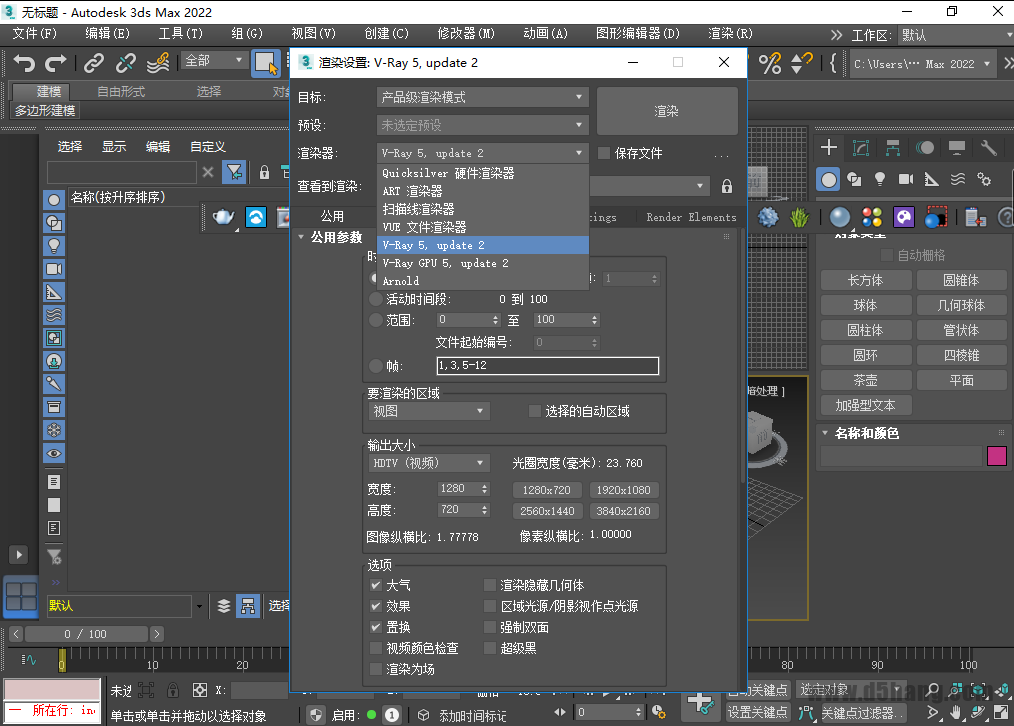
Task: Toggle the scene explorer filter funnel
Action: tap(234, 172)
